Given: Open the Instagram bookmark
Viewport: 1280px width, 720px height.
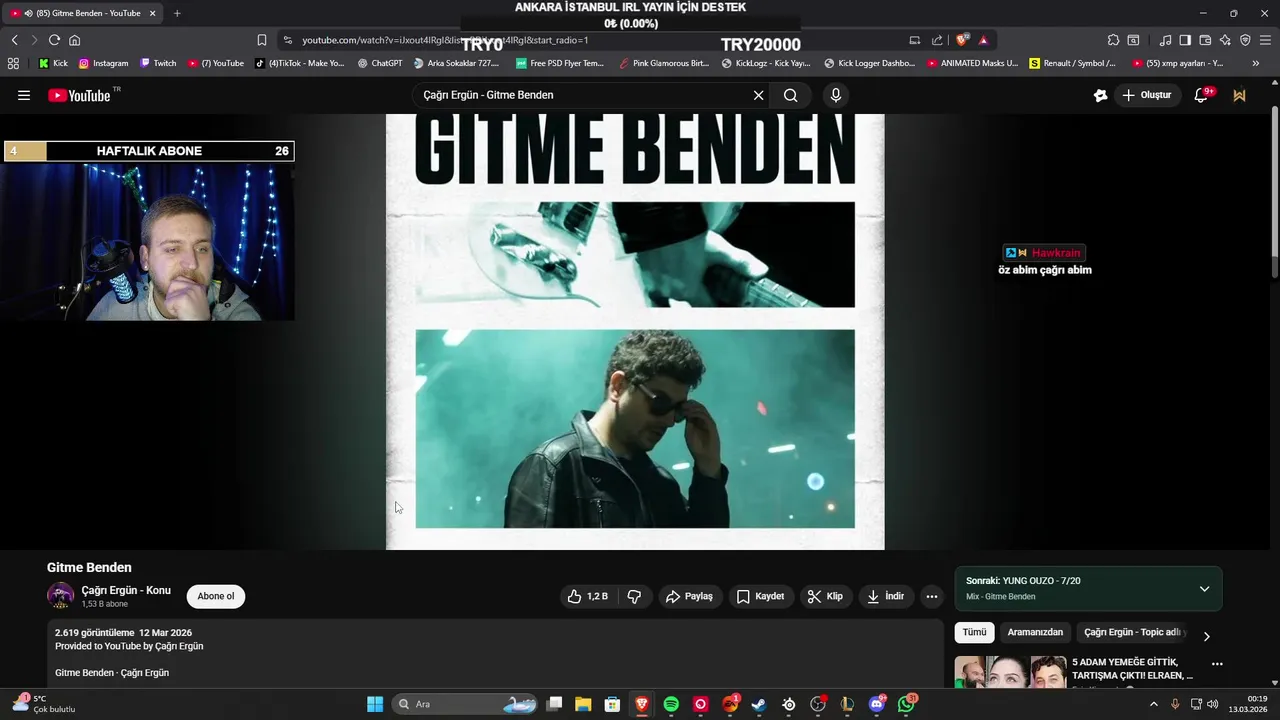Looking at the screenshot, I should point(103,63).
